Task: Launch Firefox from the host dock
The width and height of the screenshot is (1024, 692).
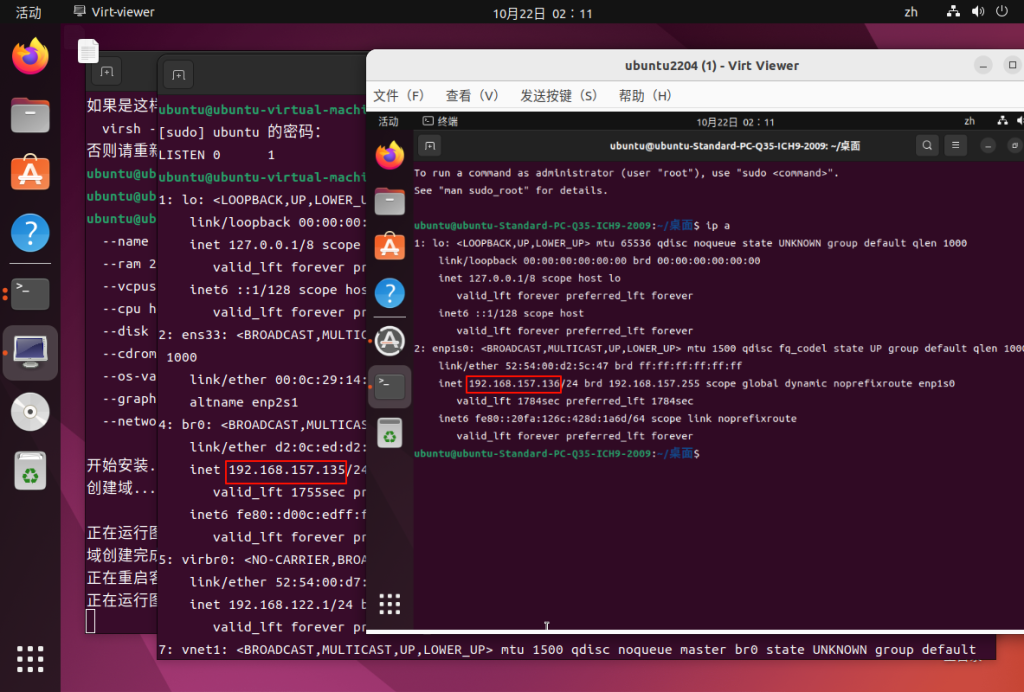Action: (x=30, y=56)
